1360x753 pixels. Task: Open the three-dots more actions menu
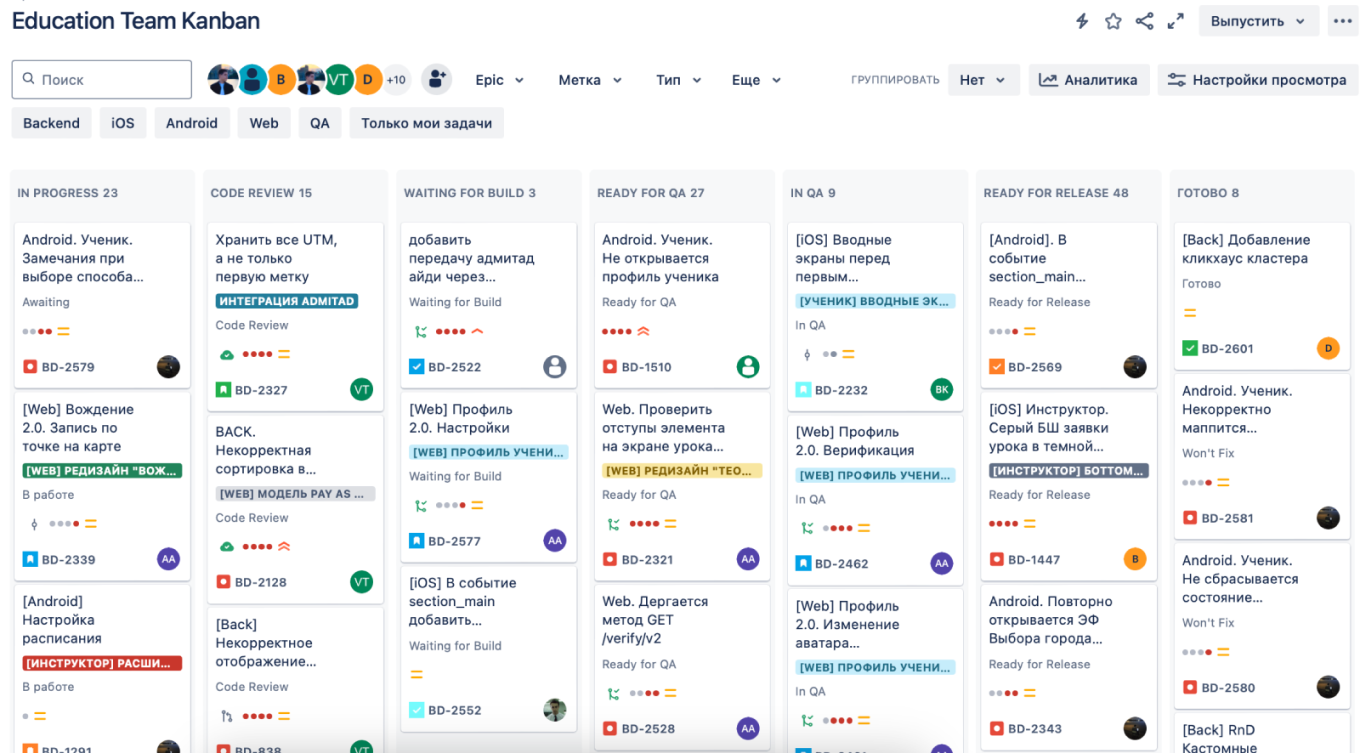coord(1343,21)
